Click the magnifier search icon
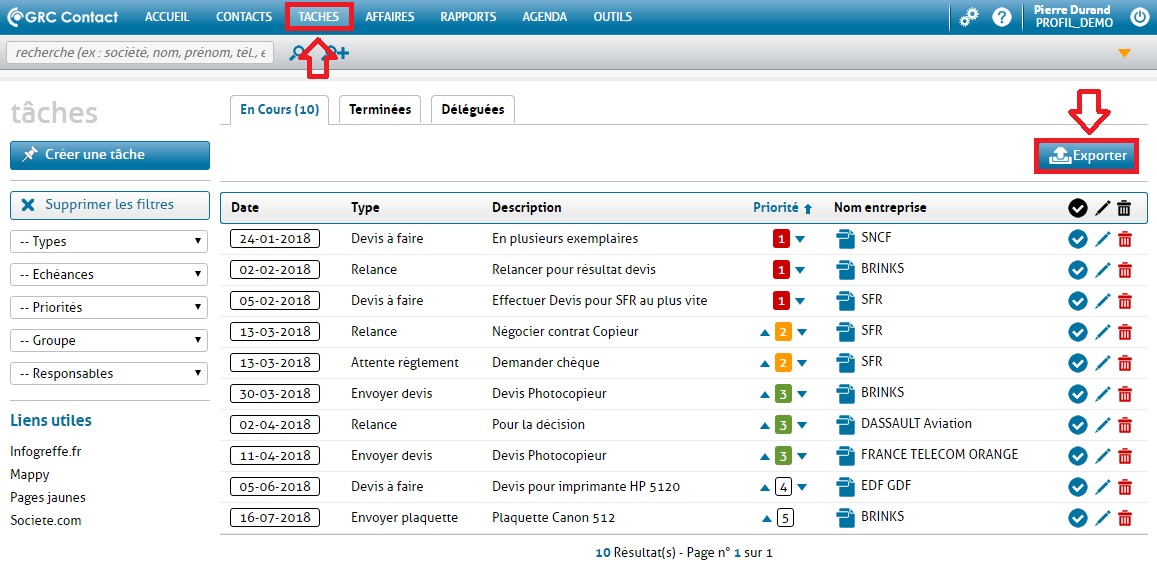This screenshot has width=1157, height=569. [297, 53]
